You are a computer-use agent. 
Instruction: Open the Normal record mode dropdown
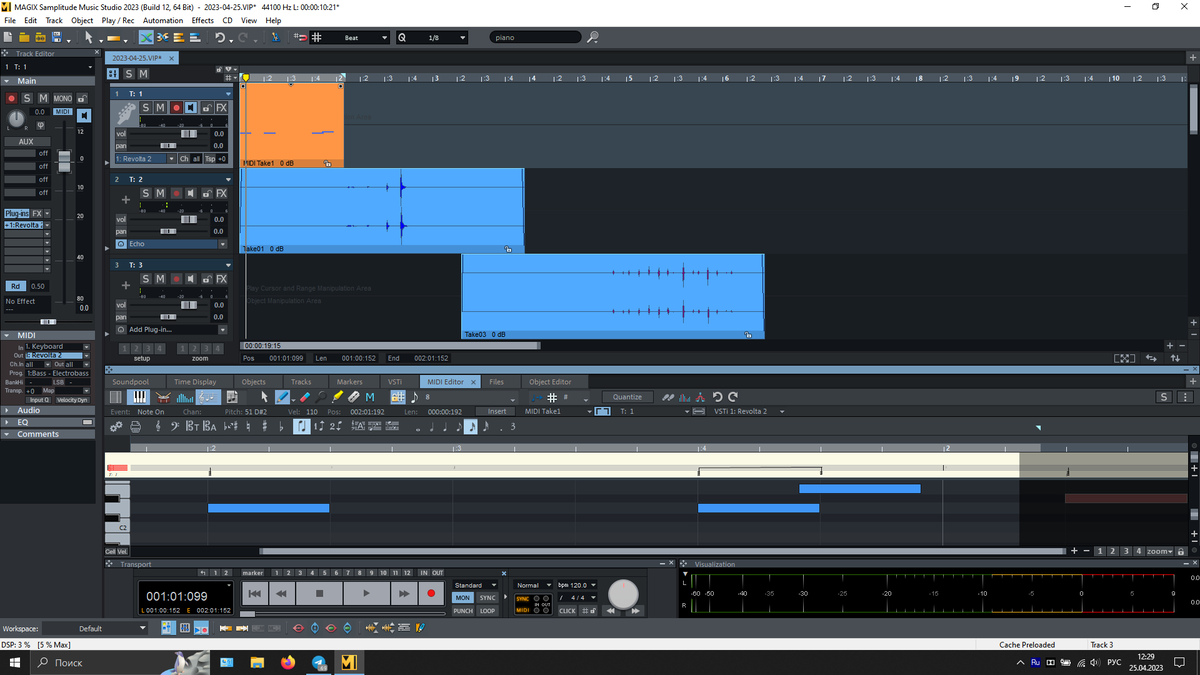point(535,585)
